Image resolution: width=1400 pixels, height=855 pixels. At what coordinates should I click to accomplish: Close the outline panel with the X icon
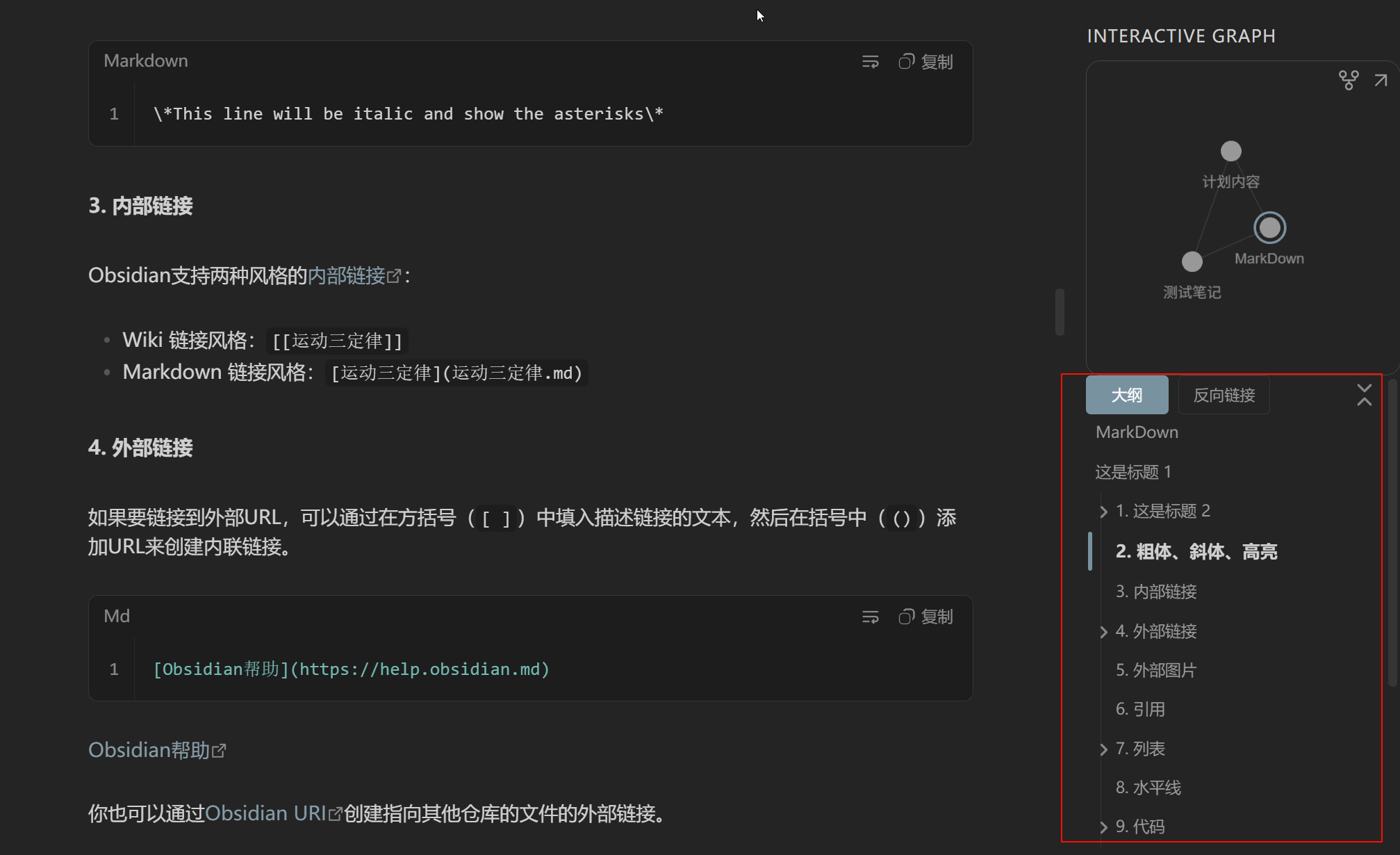(1364, 395)
